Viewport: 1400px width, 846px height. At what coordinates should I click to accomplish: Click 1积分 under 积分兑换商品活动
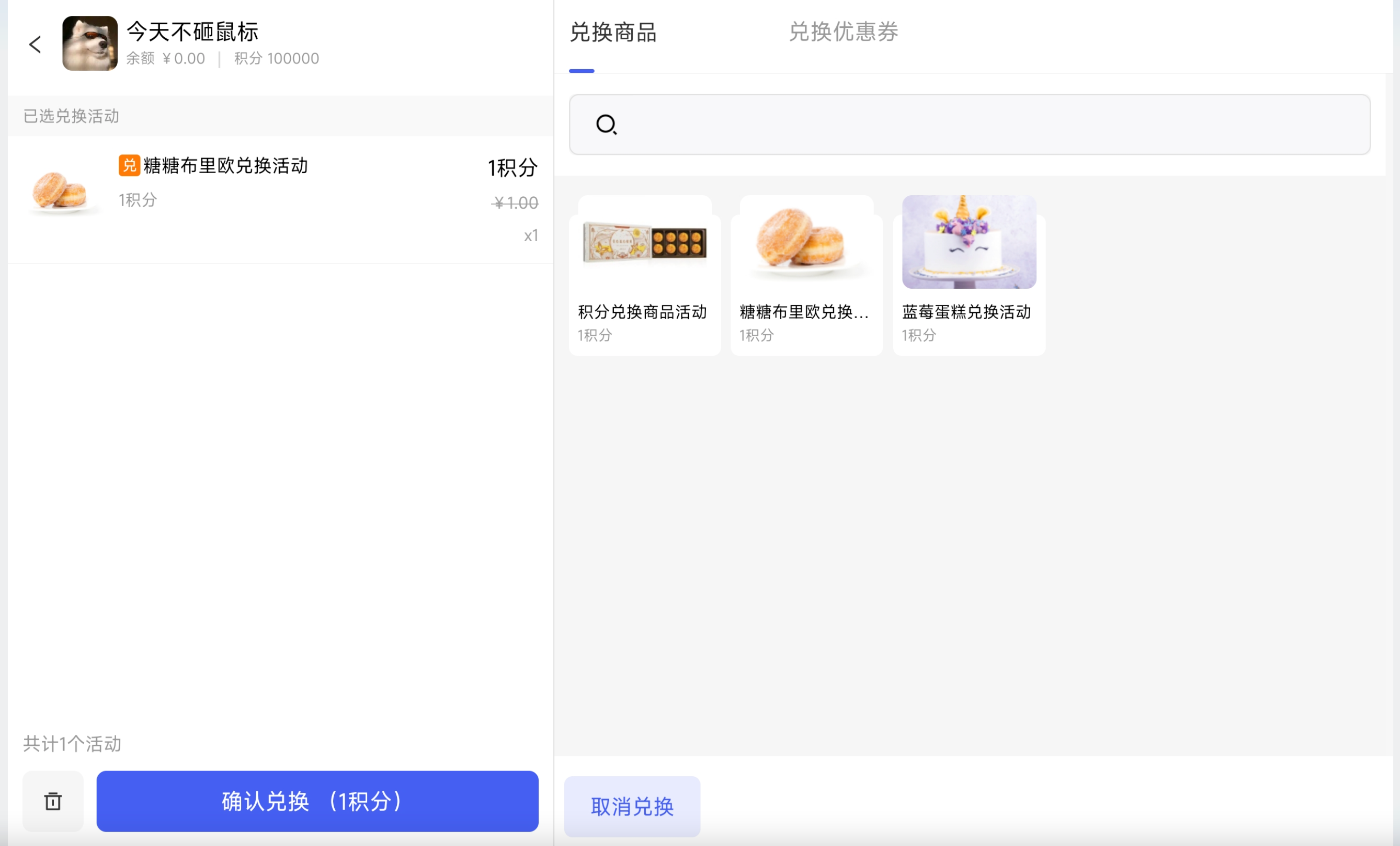(594, 335)
